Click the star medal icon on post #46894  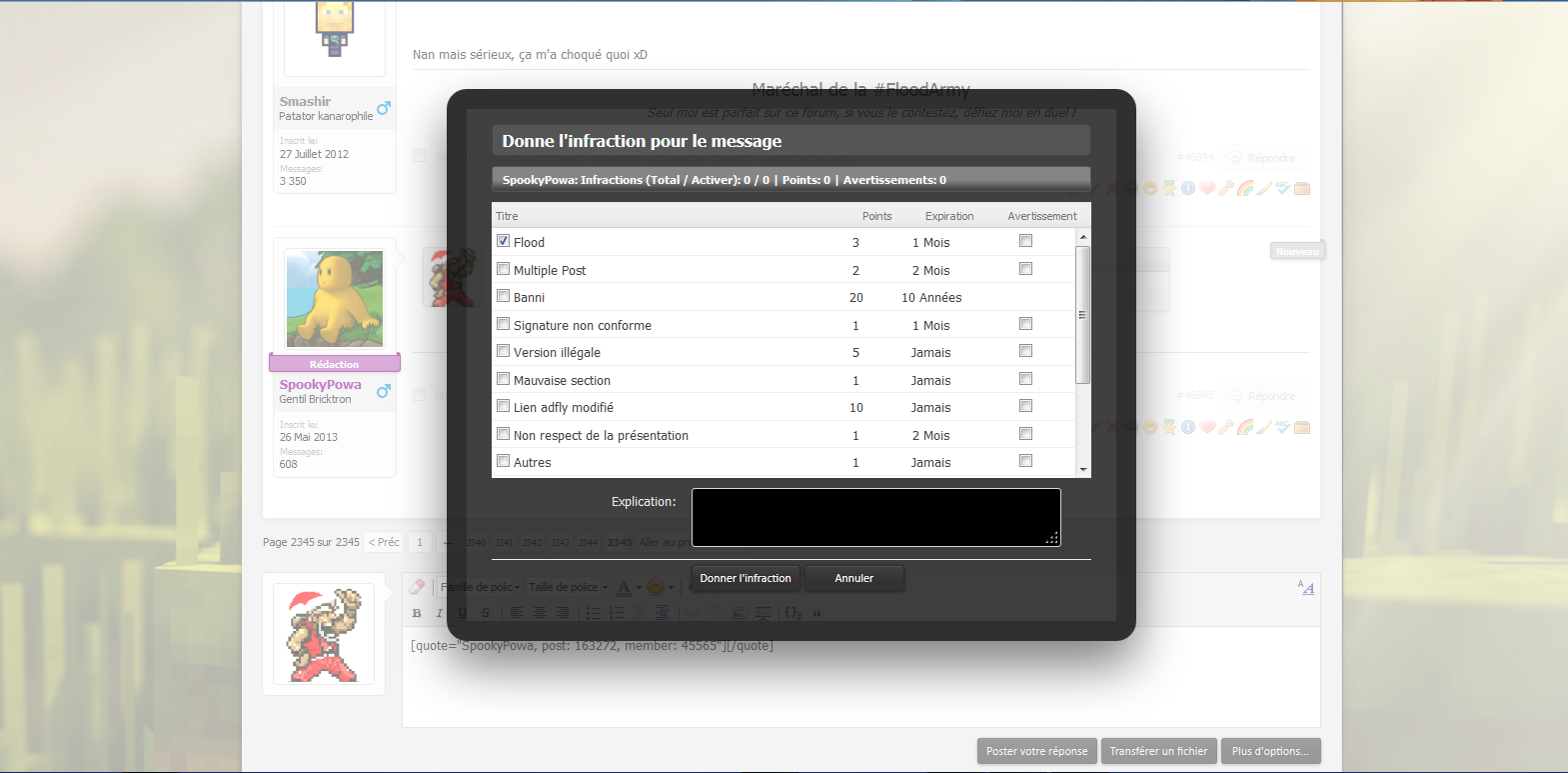pos(1169,188)
